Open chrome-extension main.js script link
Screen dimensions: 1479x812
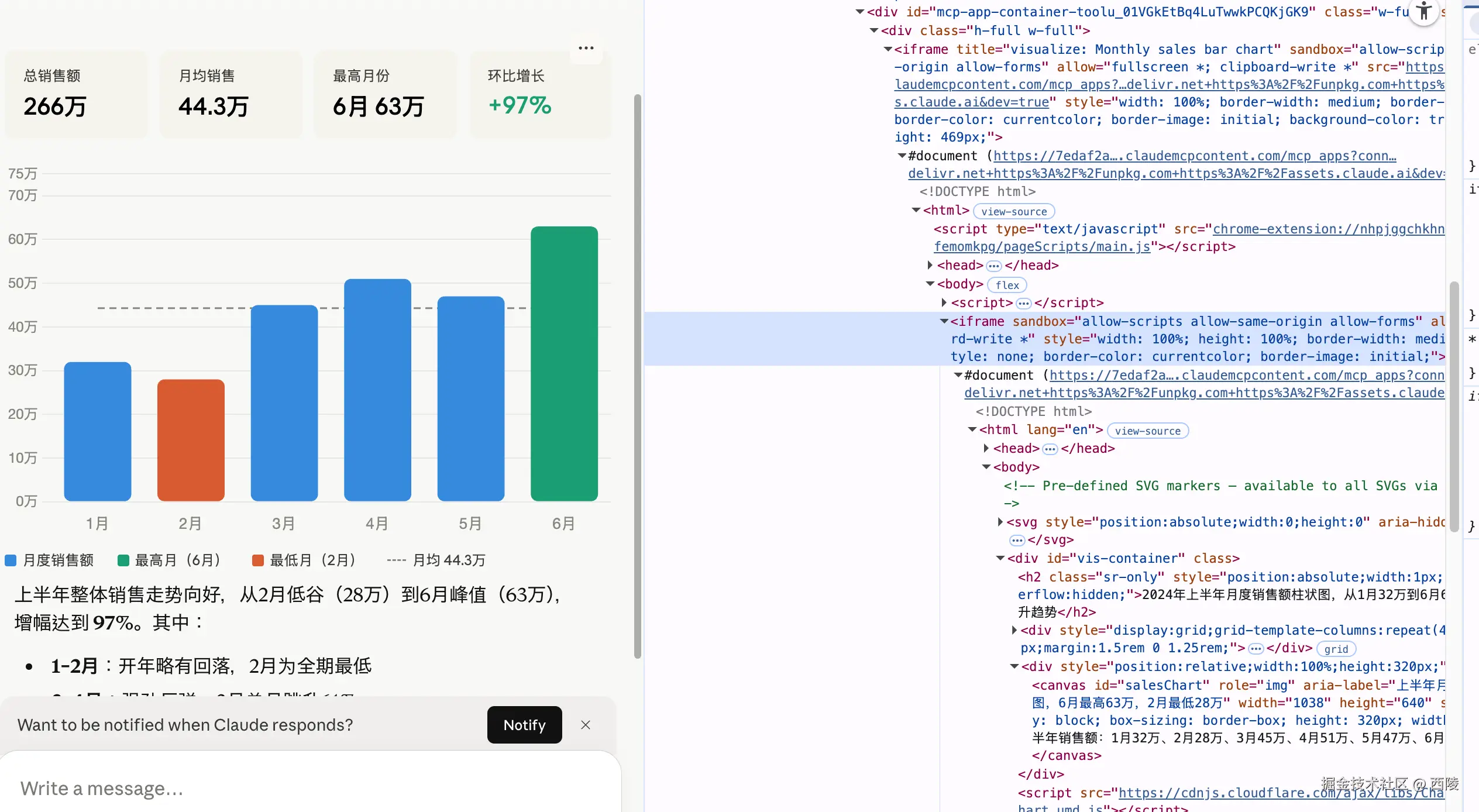(x=1328, y=229)
